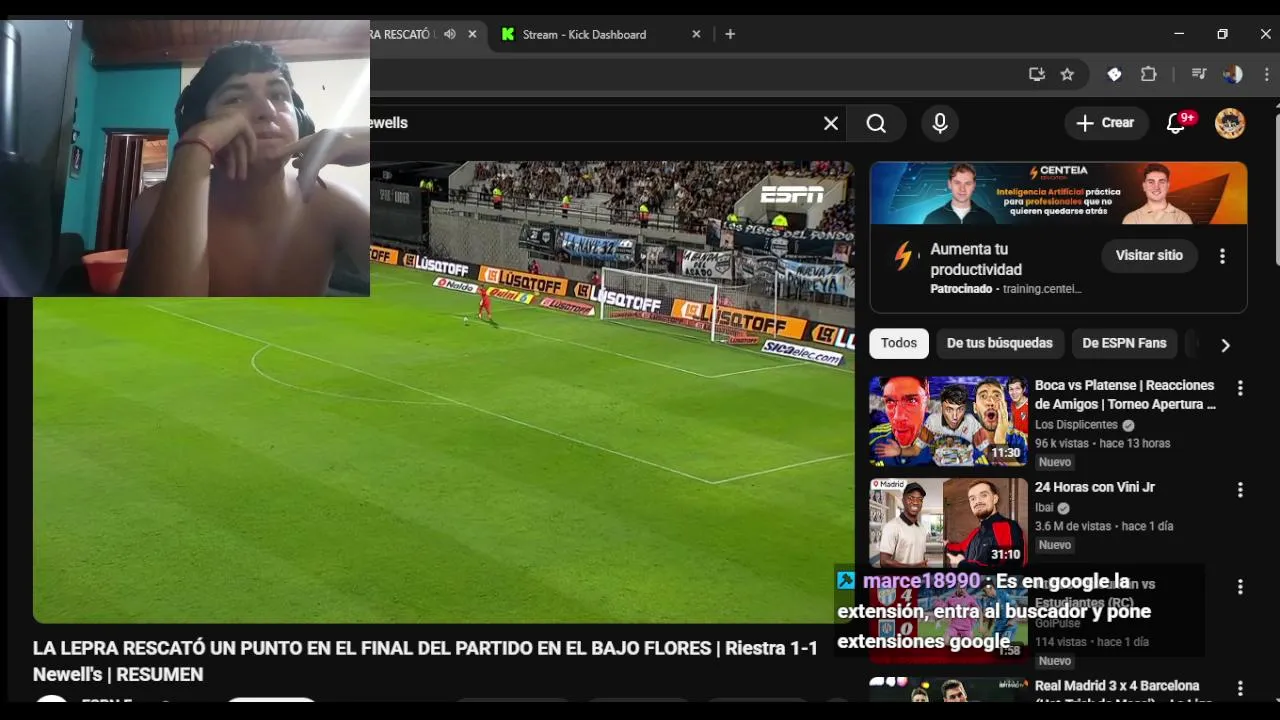1280x720 pixels.
Task: Click the 96 k vistas text
Action: (x=1061, y=443)
